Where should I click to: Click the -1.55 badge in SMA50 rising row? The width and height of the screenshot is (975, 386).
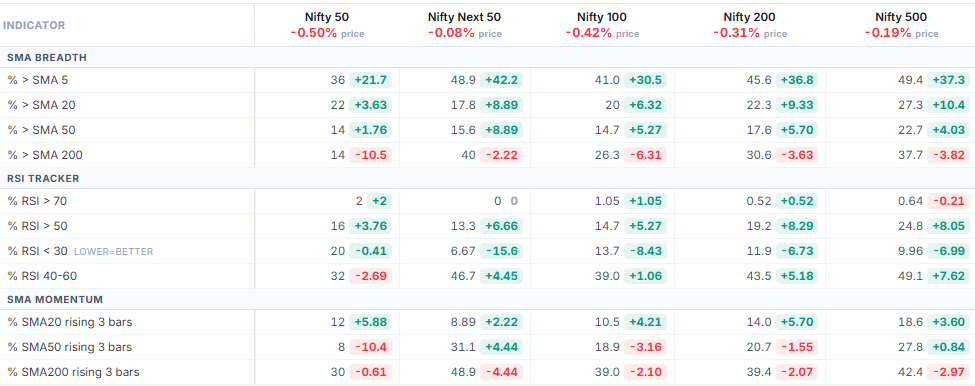point(797,347)
